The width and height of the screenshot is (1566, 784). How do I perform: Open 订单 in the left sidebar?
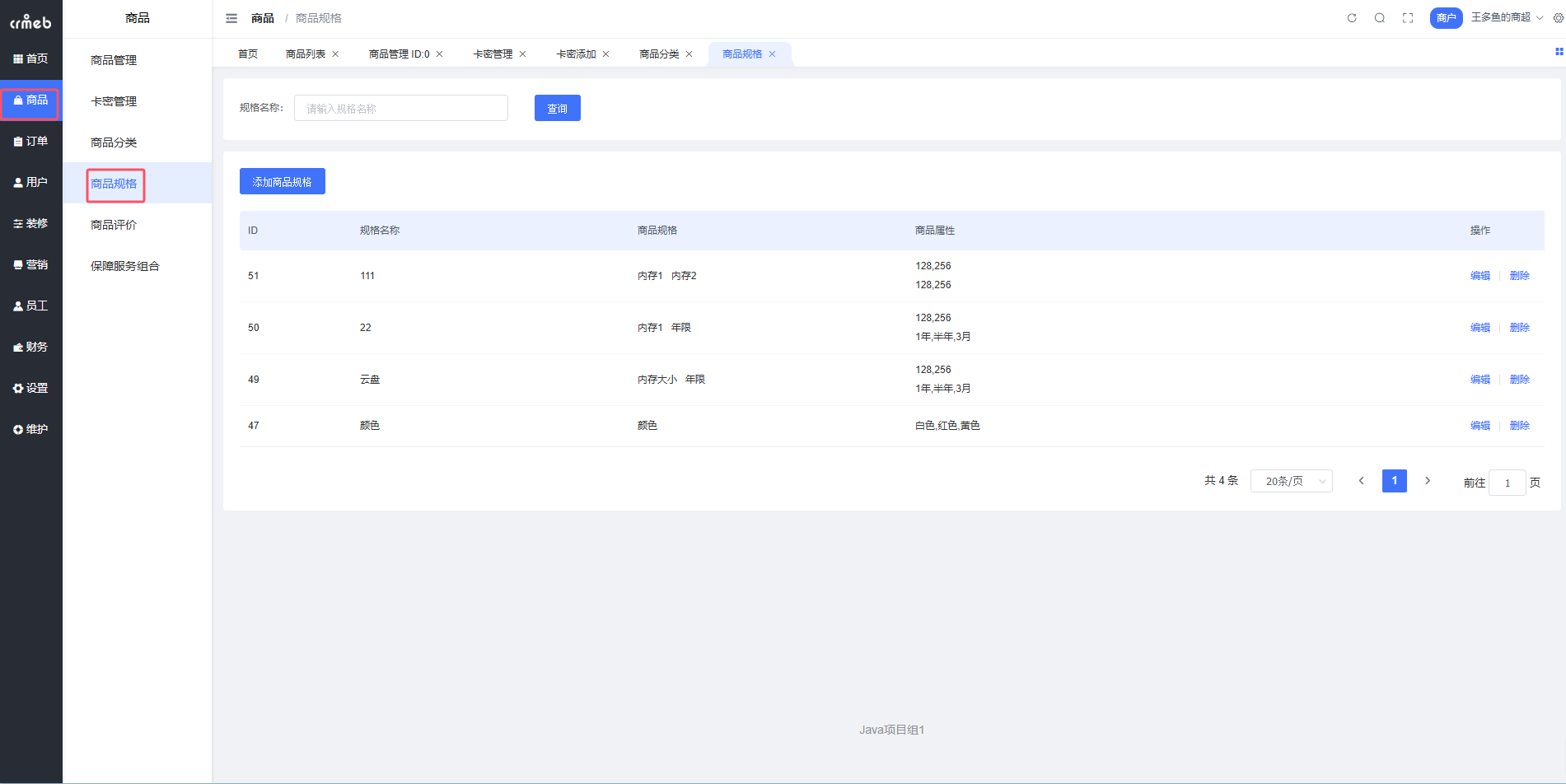[30, 142]
